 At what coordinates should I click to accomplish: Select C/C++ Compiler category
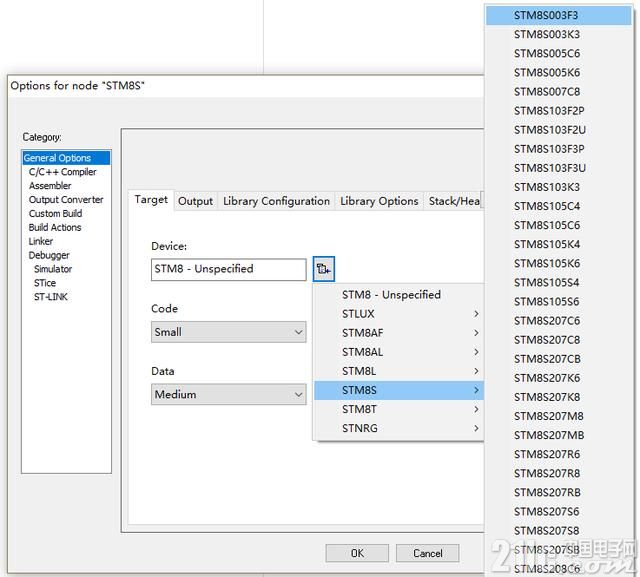pos(62,172)
